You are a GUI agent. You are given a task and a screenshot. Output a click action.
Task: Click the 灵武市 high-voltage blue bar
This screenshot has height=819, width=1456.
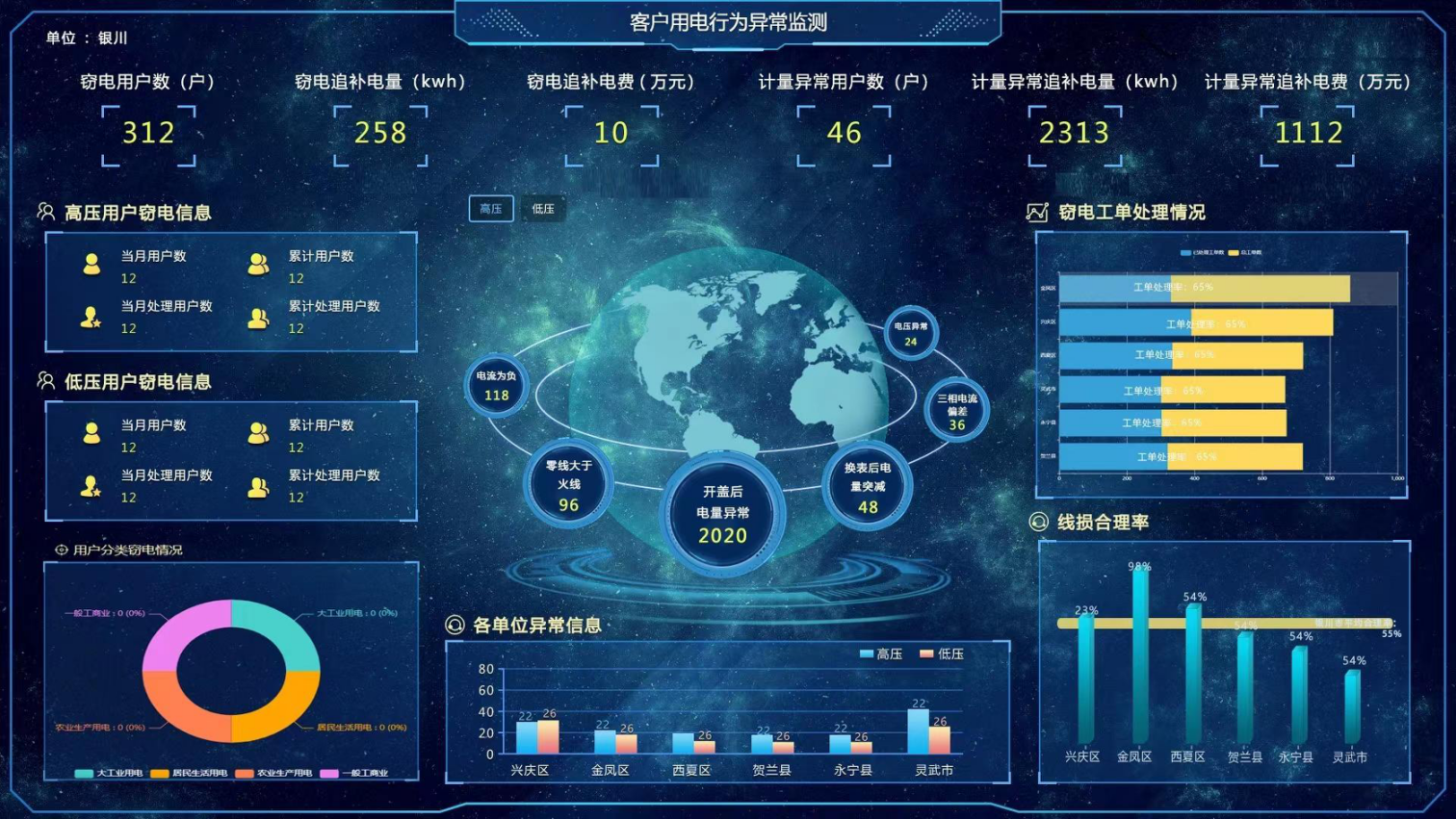point(919,730)
